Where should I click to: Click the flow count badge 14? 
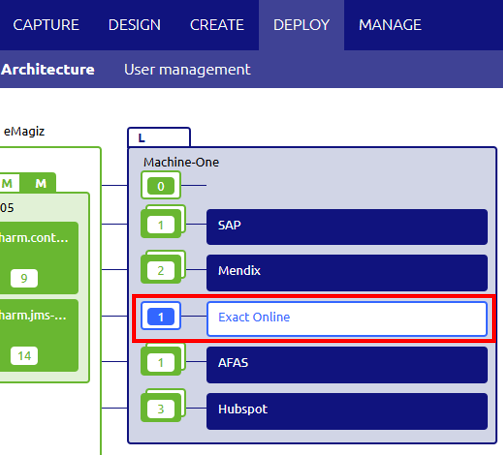[x=24, y=356]
